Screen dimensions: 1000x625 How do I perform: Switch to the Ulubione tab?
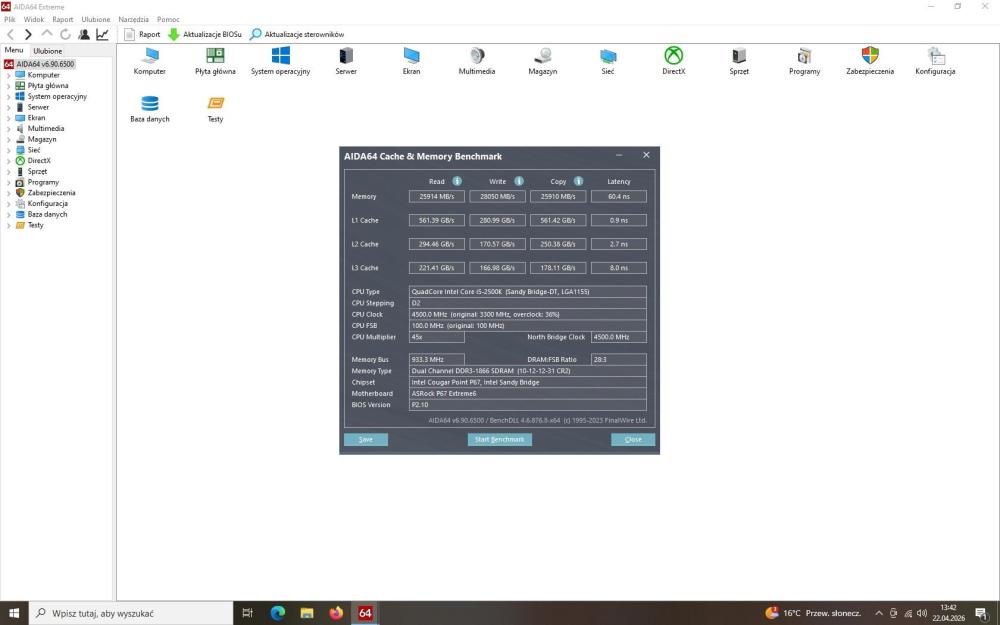(x=48, y=51)
